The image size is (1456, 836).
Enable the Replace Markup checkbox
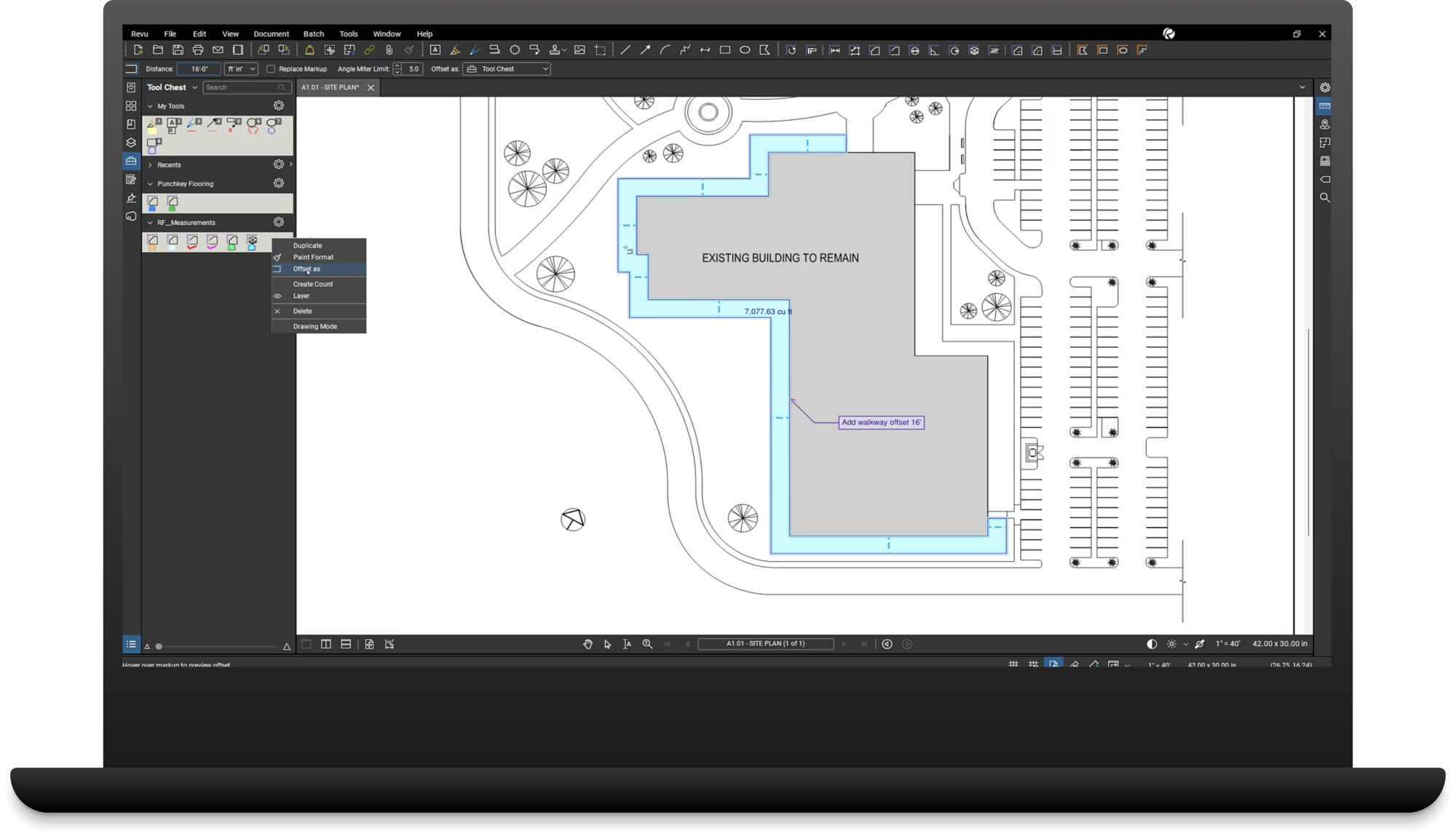pos(271,69)
